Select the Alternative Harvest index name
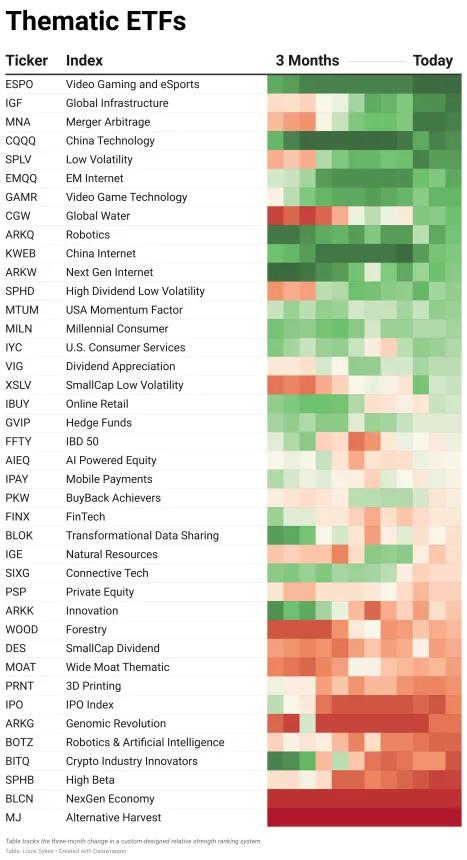Image resolution: width=467 pixels, height=860 pixels. [114, 818]
